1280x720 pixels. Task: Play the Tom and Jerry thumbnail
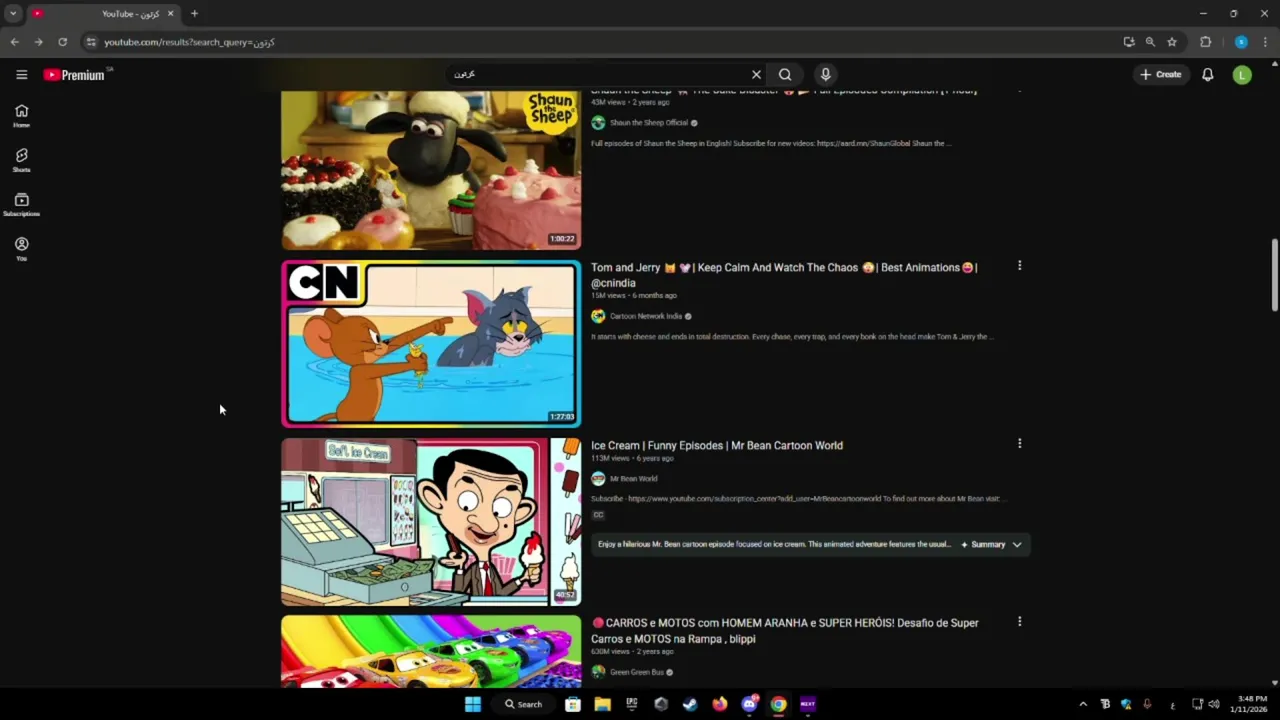click(431, 344)
